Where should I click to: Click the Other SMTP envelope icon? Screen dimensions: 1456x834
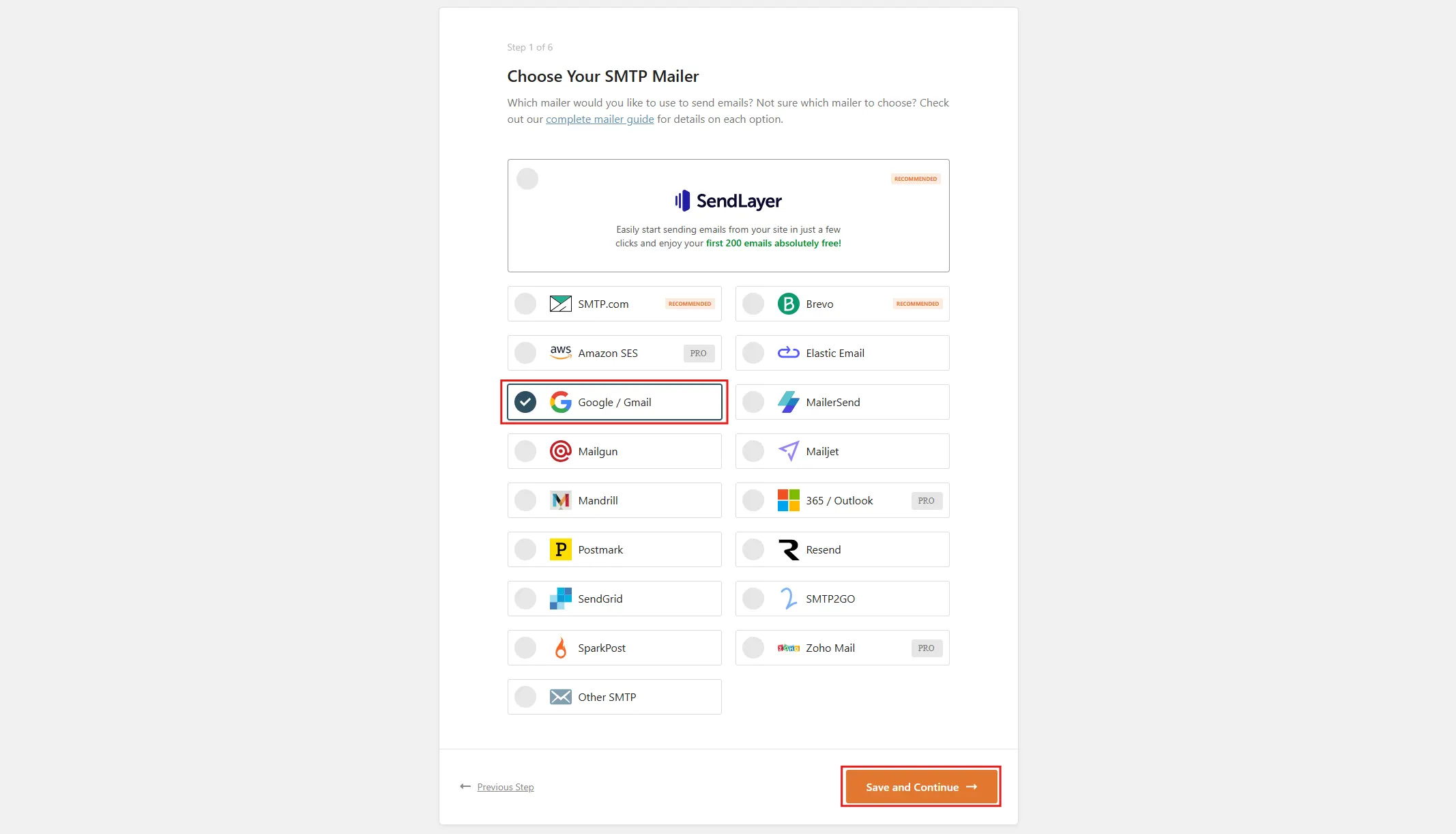click(560, 697)
